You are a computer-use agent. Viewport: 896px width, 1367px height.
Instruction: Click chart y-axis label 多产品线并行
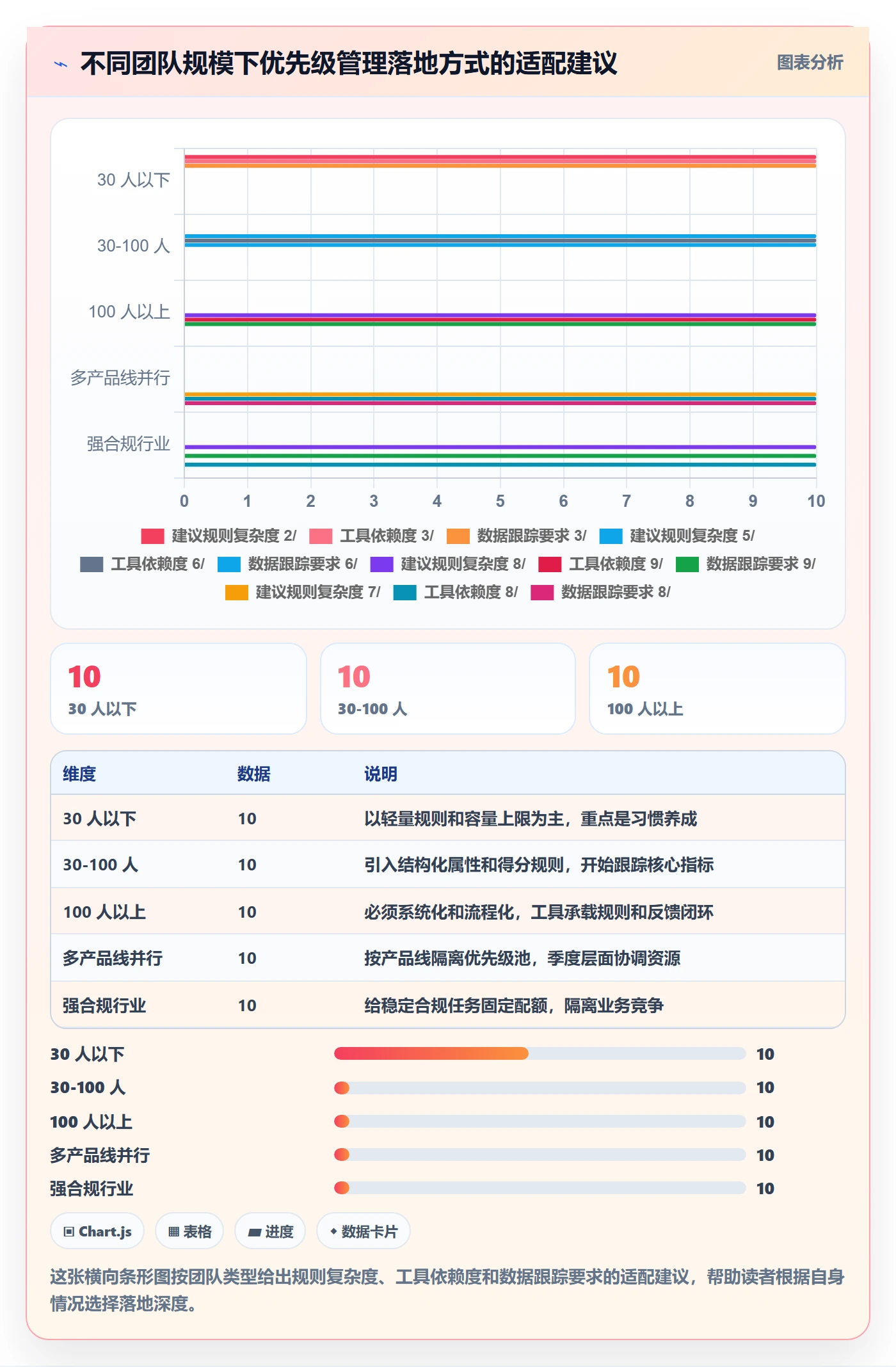tap(120, 378)
